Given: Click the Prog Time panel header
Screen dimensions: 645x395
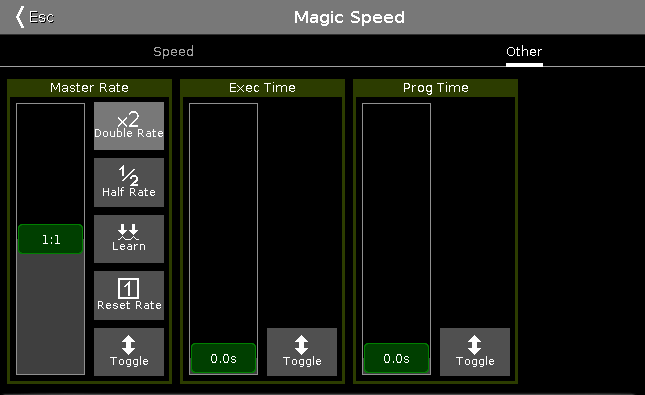Looking at the screenshot, I should pos(435,88).
